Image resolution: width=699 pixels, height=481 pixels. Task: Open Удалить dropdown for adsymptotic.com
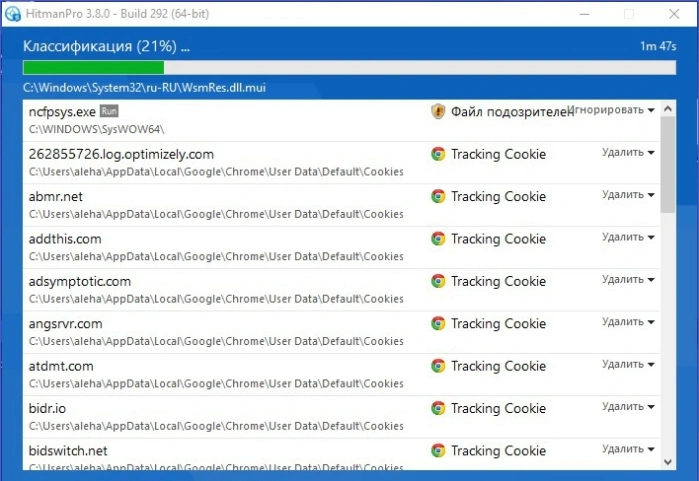tap(628, 280)
